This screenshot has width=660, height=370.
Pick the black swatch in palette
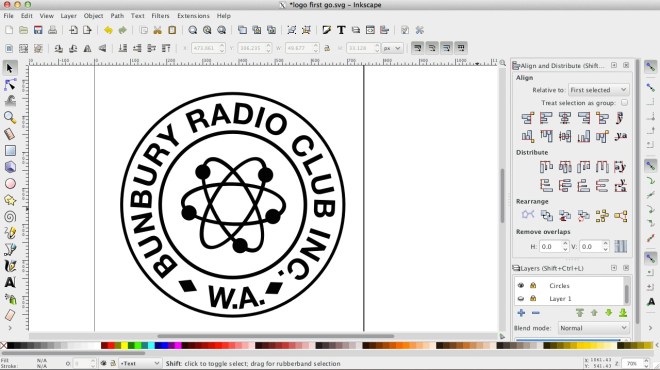(10, 346)
